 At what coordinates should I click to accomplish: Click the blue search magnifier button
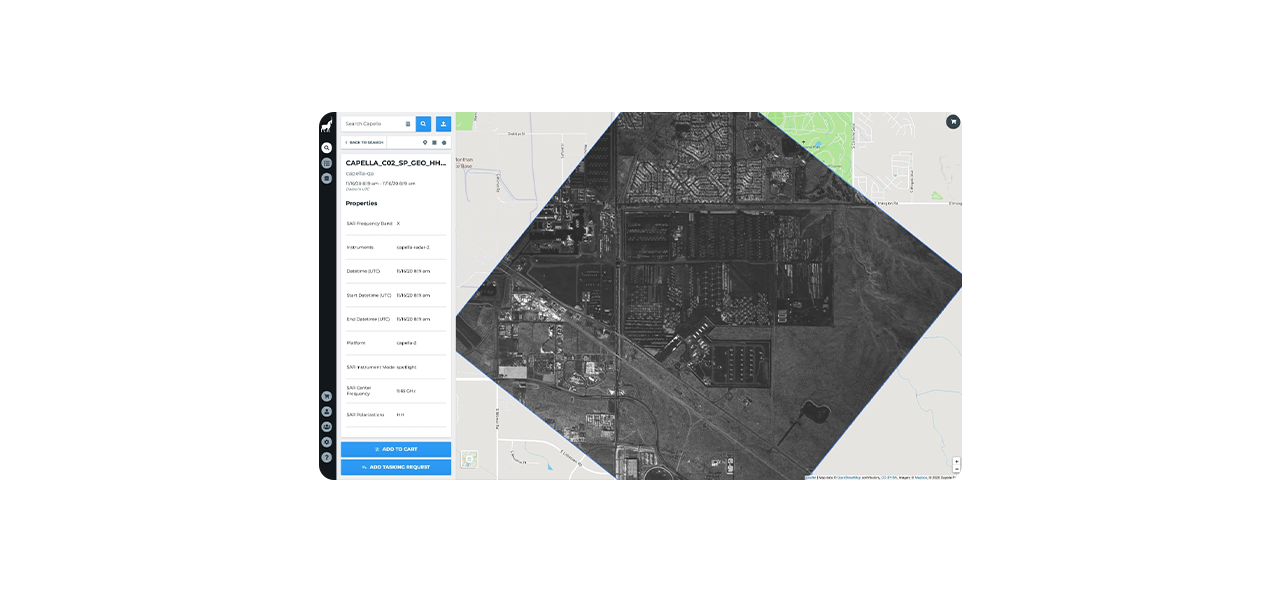click(x=423, y=124)
